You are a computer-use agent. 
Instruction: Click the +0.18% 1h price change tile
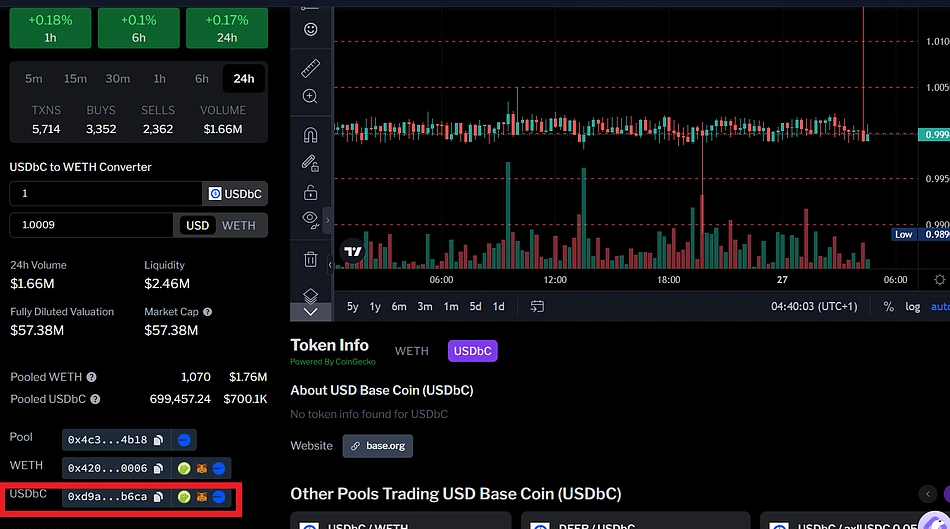[50, 28]
